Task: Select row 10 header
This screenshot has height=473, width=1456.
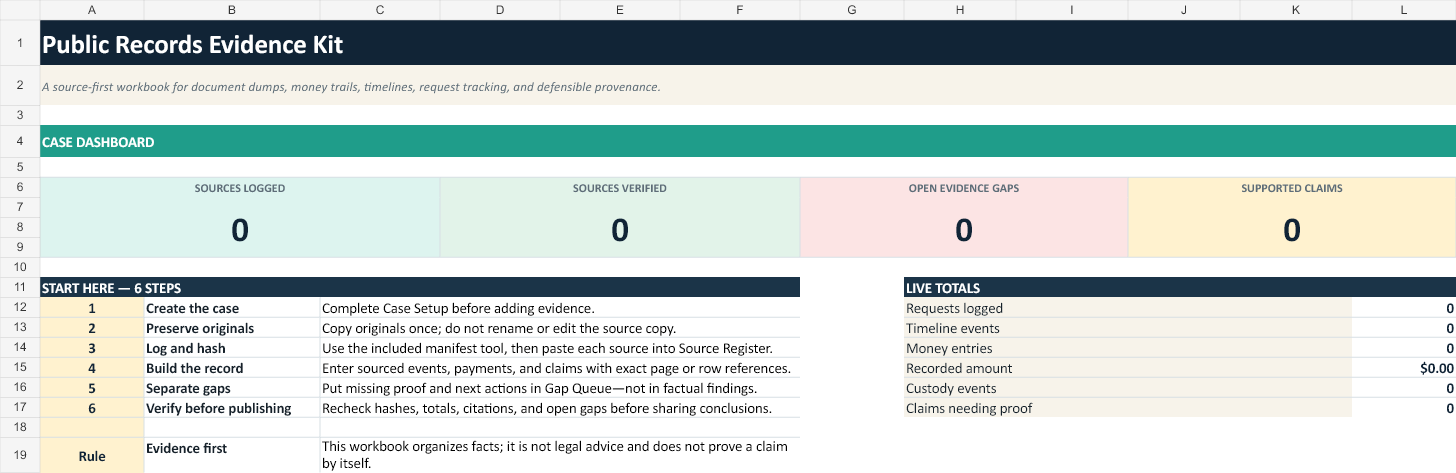Action: [x=20, y=267]
